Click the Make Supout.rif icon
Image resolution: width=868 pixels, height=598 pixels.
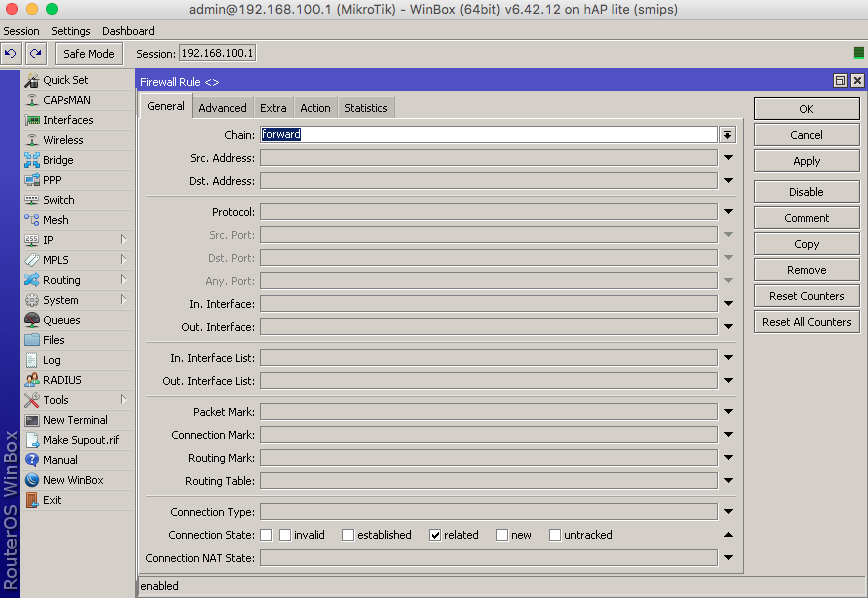(32, 440)
